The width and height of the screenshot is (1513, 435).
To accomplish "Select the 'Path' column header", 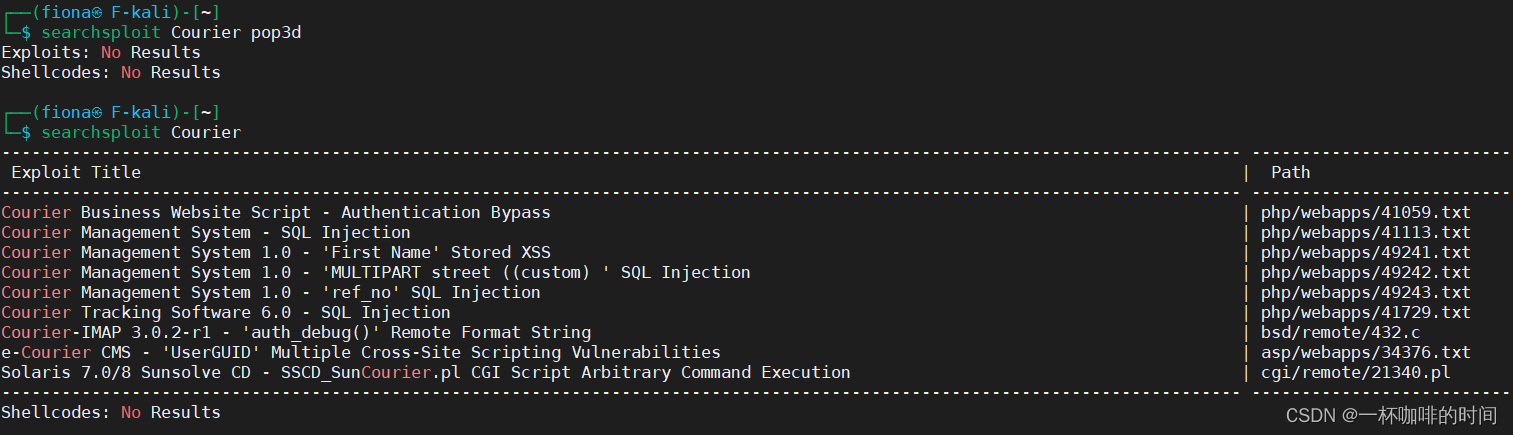I will click(1290, 172).
